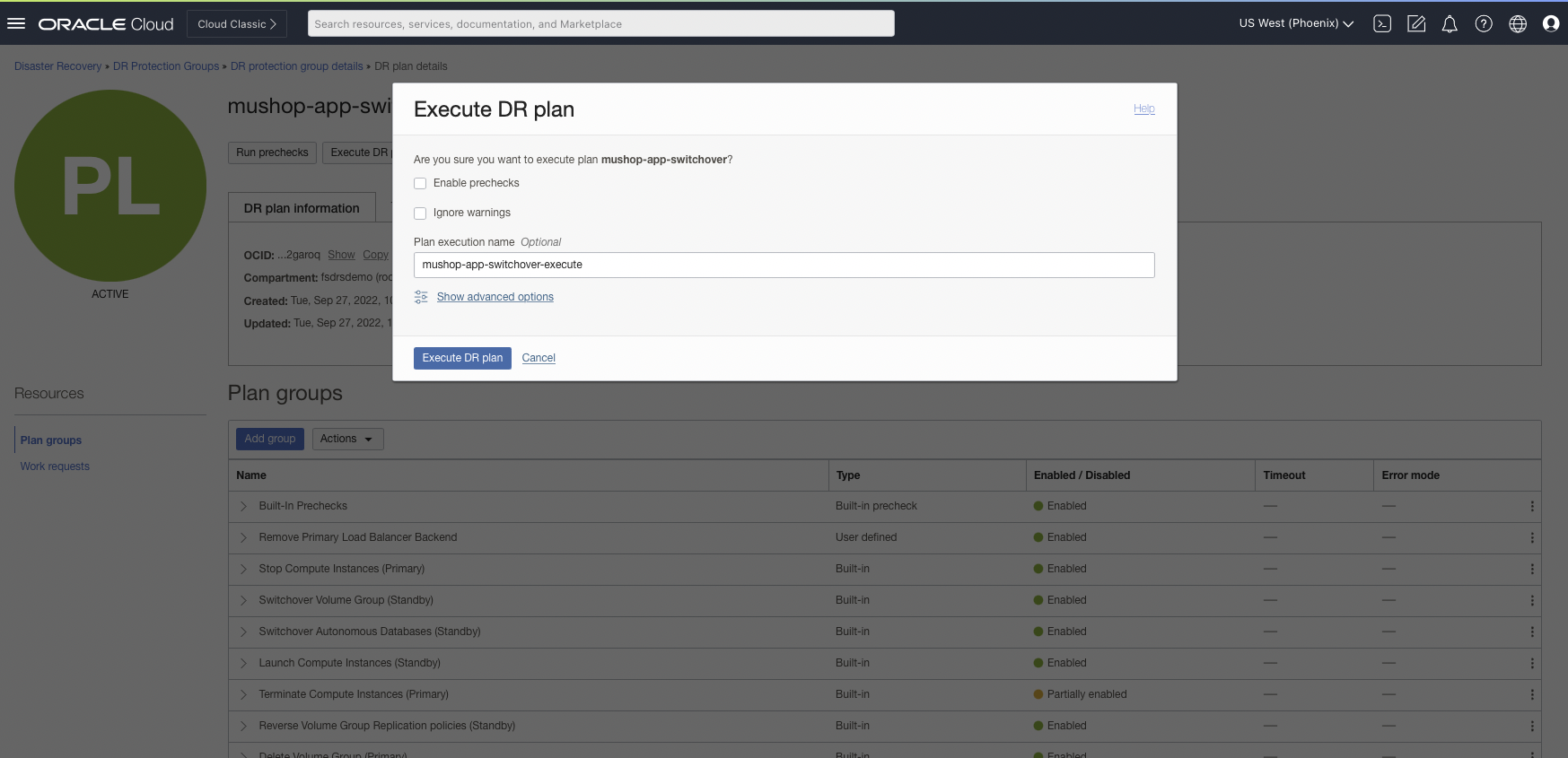Enable prechecks checkbox

[x=420, y=184]
